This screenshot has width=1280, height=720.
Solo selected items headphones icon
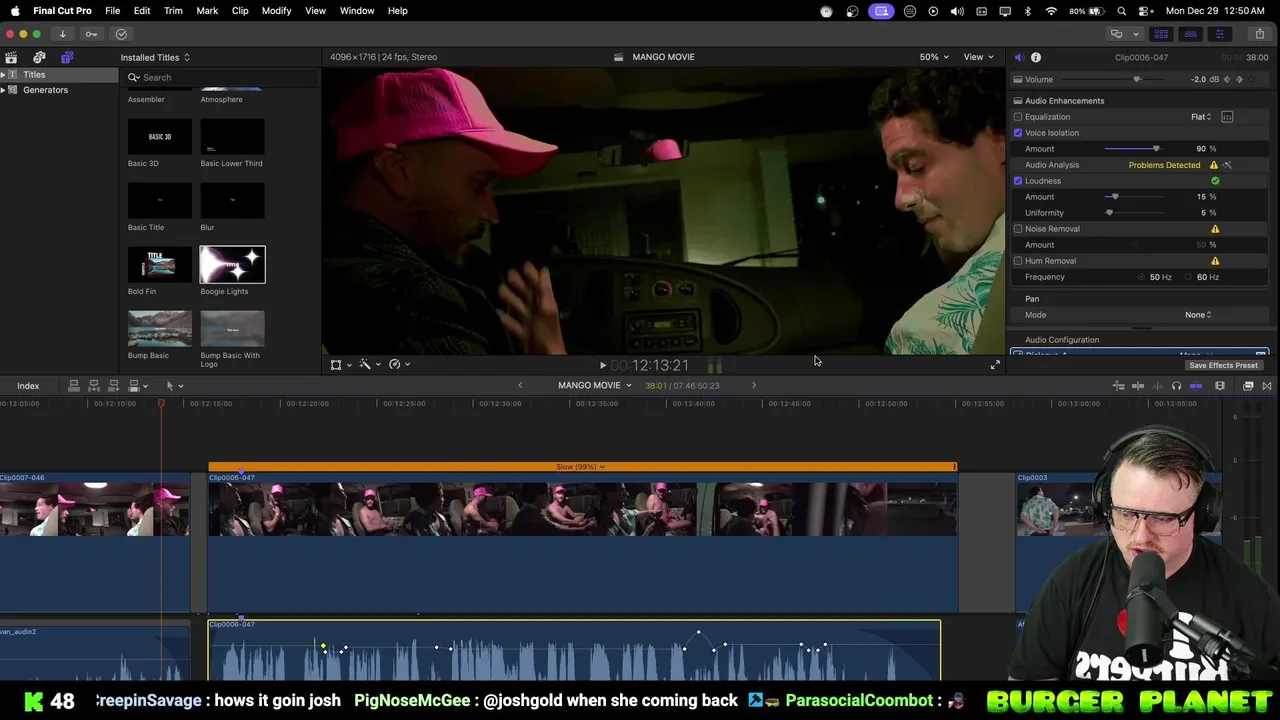(x=1176, y=386)
